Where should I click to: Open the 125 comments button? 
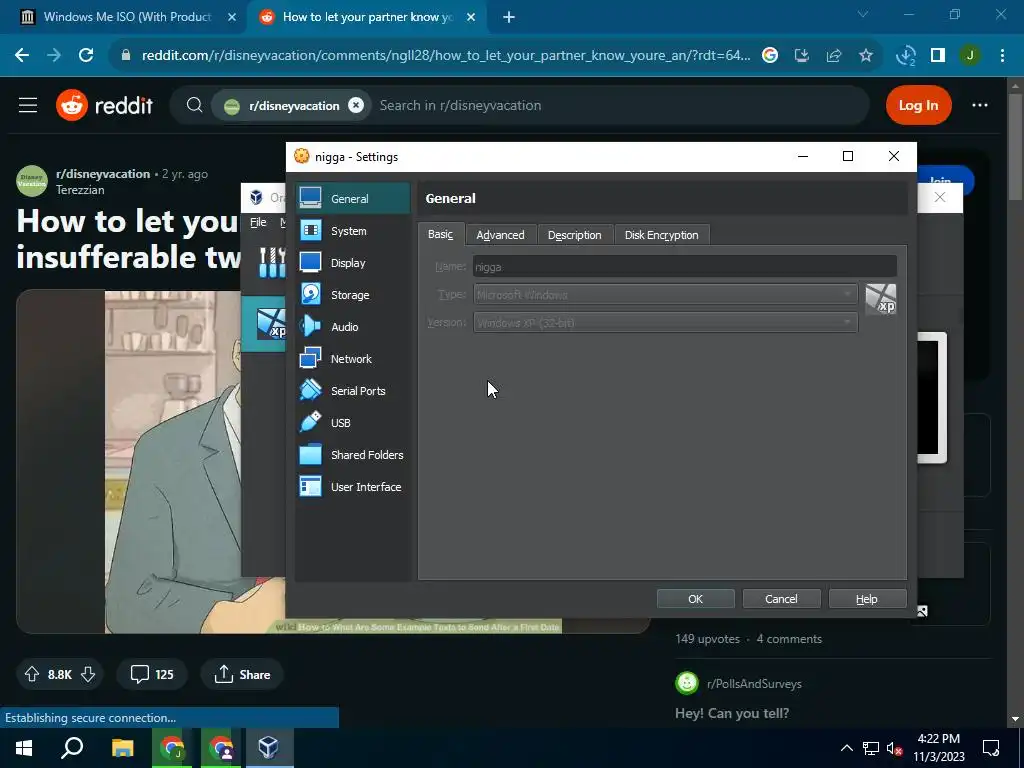coord(152,674)
